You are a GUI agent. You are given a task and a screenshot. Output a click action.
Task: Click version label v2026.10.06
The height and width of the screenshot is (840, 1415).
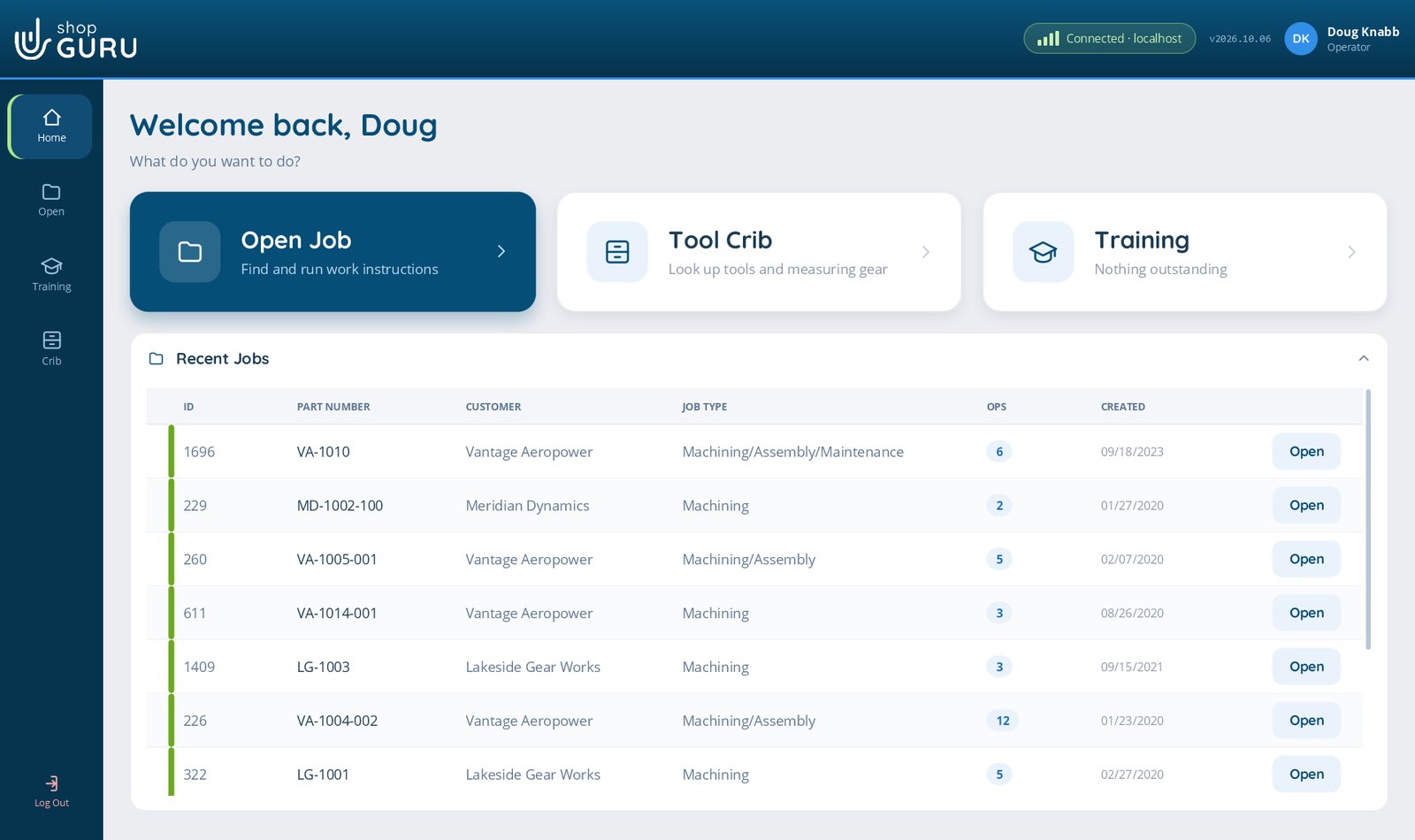[x=1239, y=39]
